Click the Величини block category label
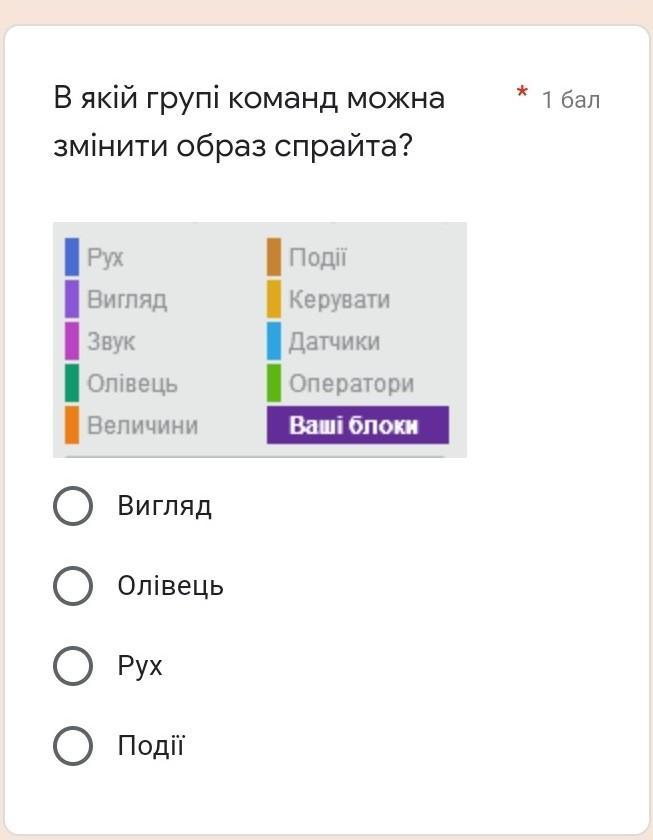Image resolution: width=653 pixels, height=840 pixels. (142, 426)
